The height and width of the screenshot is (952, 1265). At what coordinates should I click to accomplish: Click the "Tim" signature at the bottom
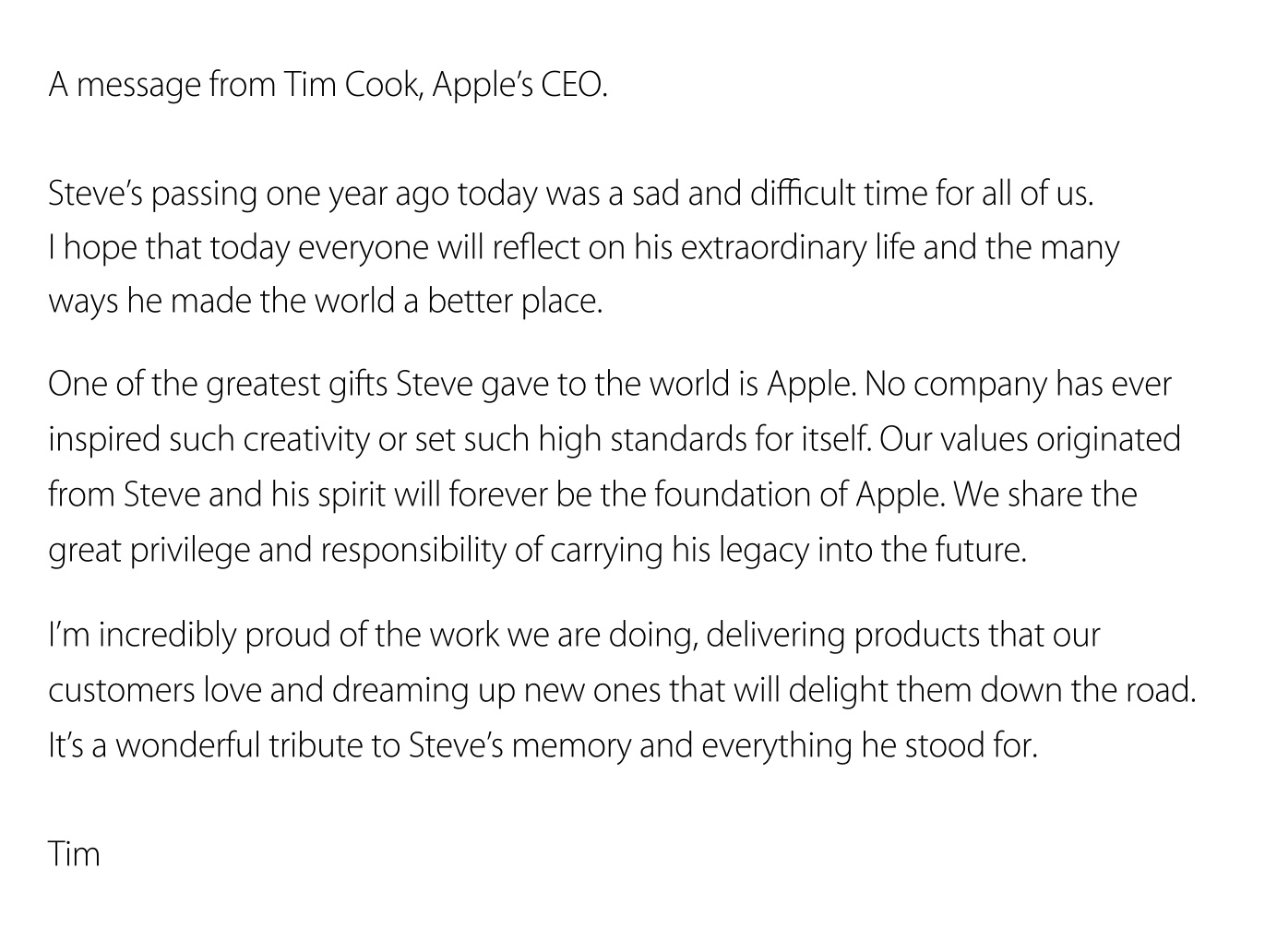point(74,854)
